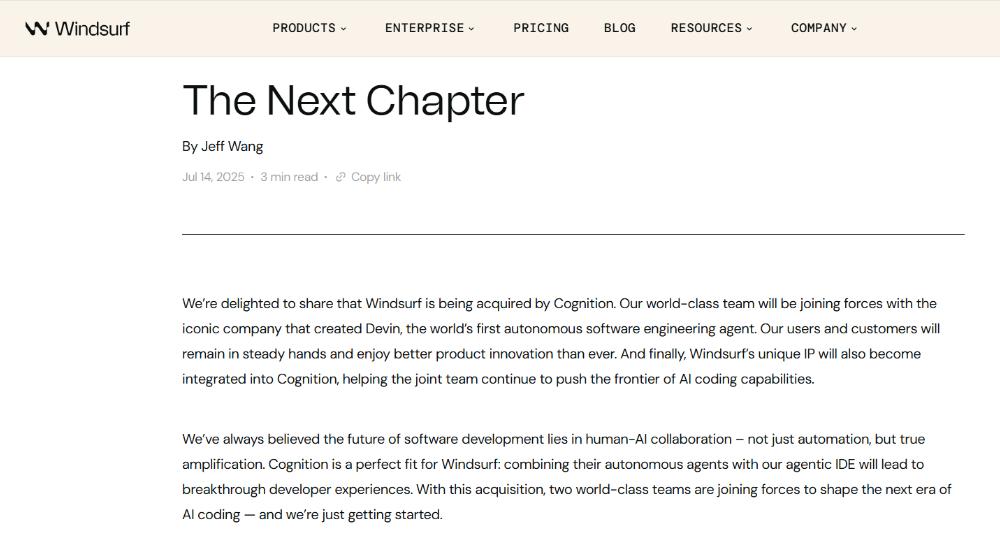Open the Resources menu
This screenshot has width=1000, height=545.
706,28
